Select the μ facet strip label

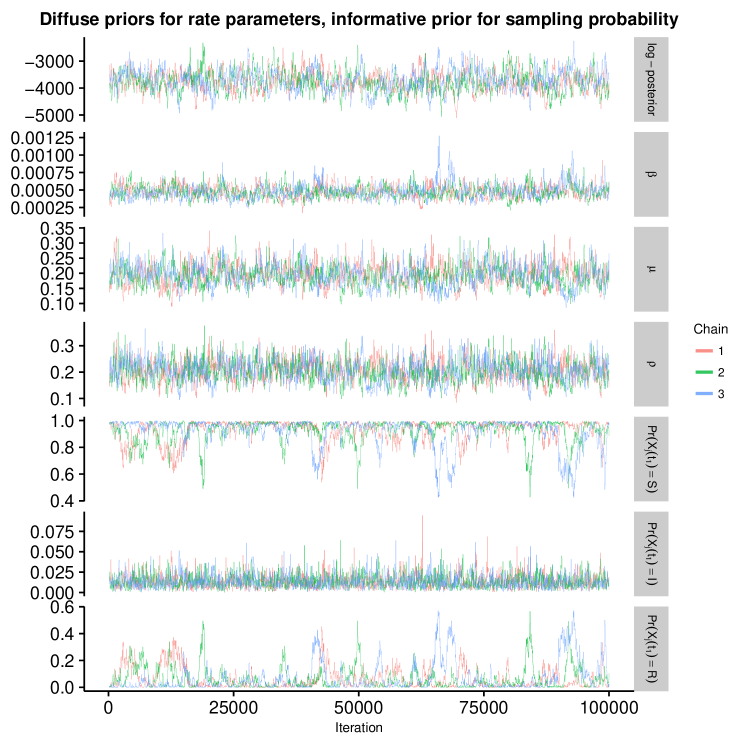651,269
